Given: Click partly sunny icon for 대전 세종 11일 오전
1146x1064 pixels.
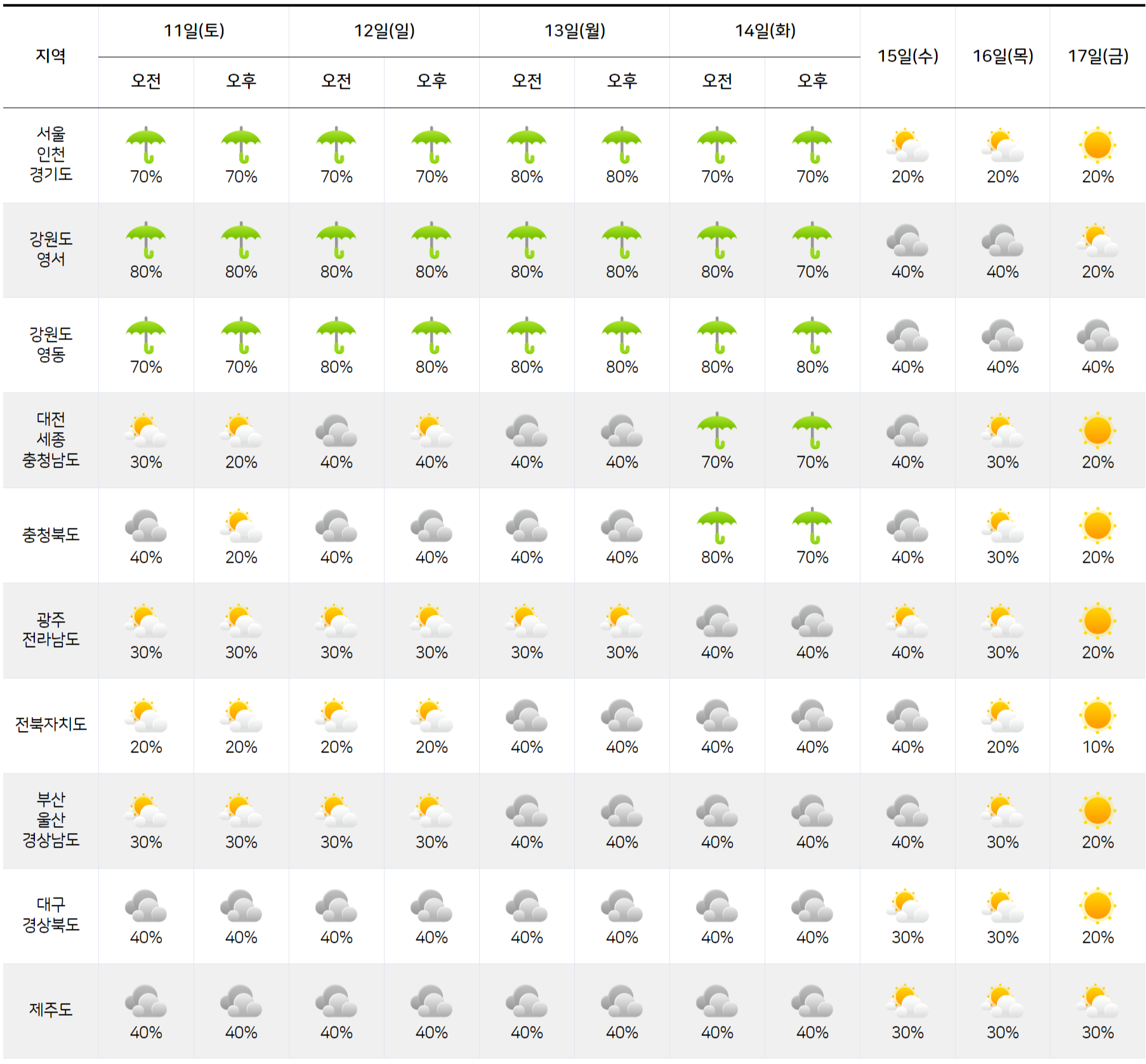Looking at the screenshot, I should click(x=146, y=431).
